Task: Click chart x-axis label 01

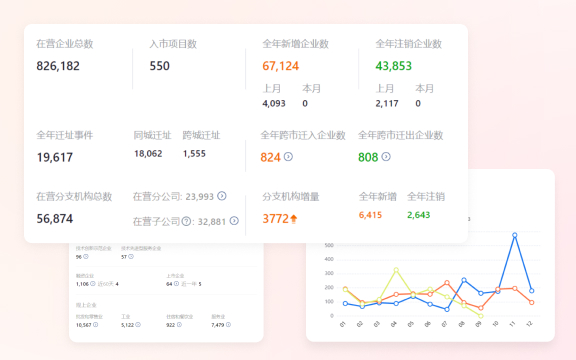Action: (x=343, y=324)
